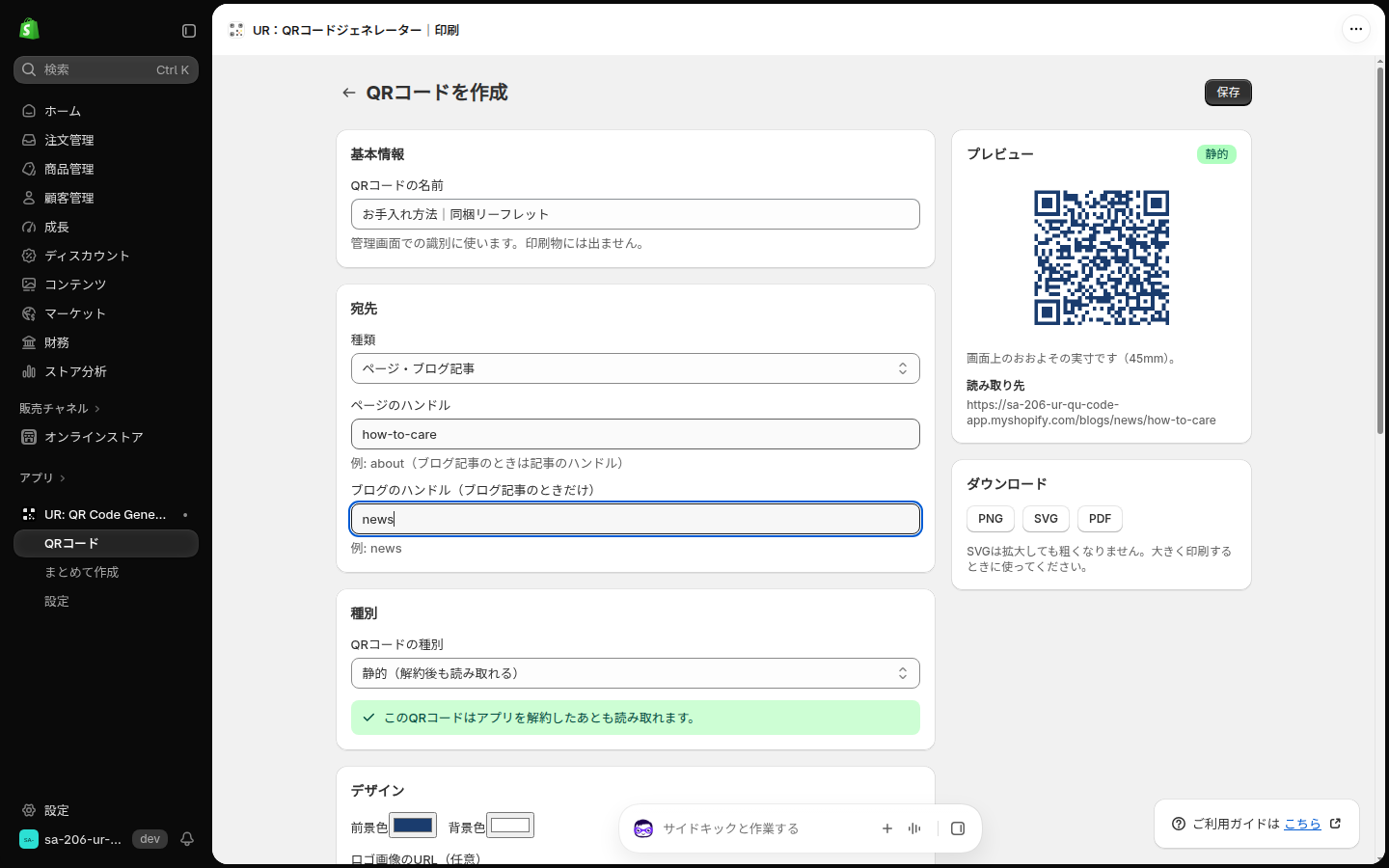Open ディスカウント in the sidebar
The width and height of the screenshot is (1389, 868).
(x=106, y=256)
